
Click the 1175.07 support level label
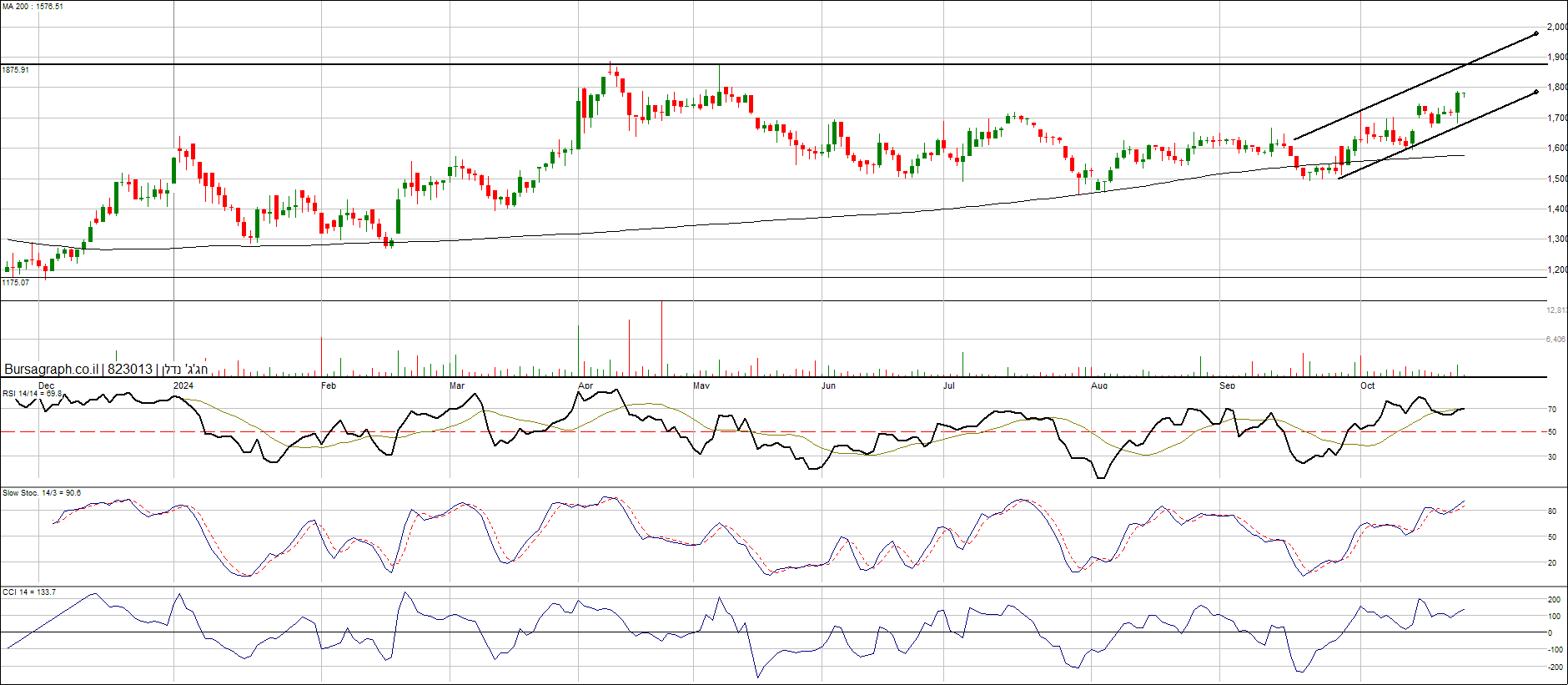tap(16, 283)
